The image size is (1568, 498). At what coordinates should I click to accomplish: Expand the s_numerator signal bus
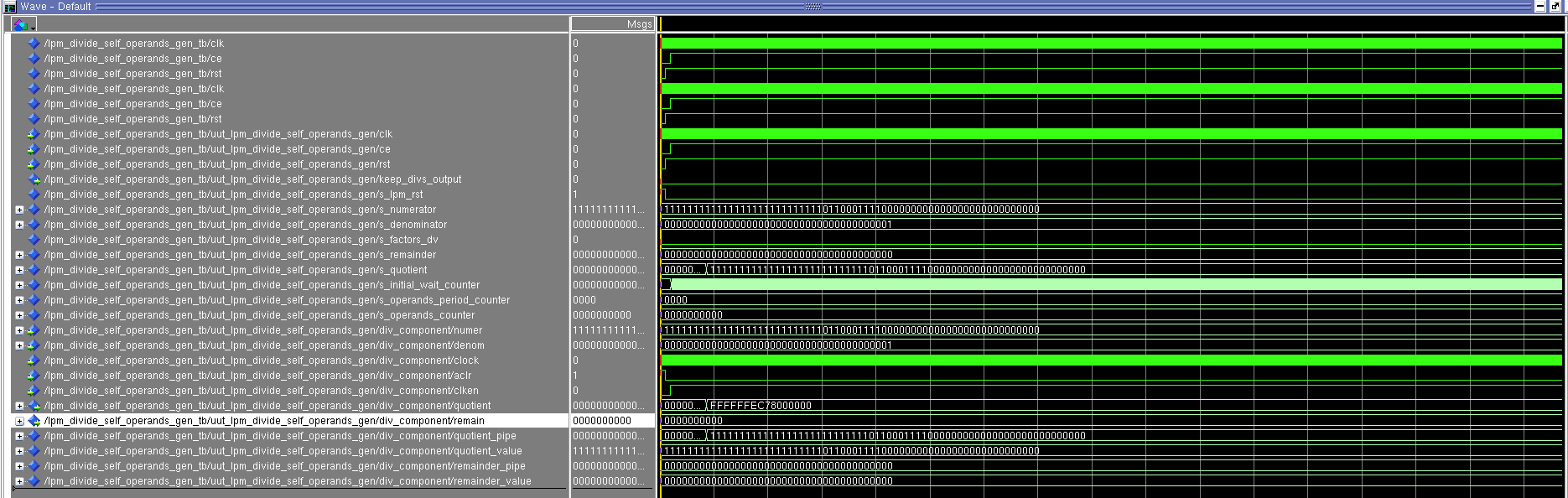(x=19, y=210)
